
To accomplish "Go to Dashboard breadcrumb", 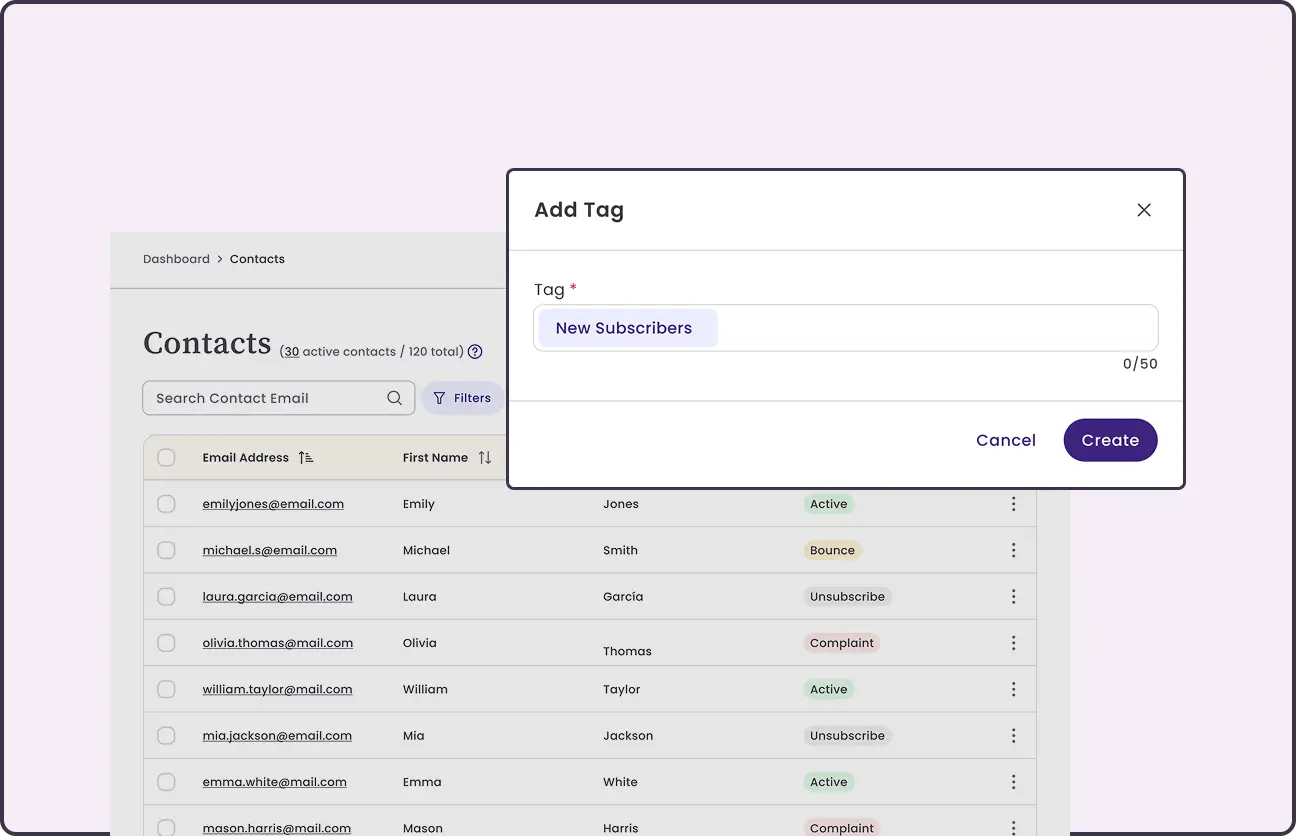I will (x=176, y=259).
